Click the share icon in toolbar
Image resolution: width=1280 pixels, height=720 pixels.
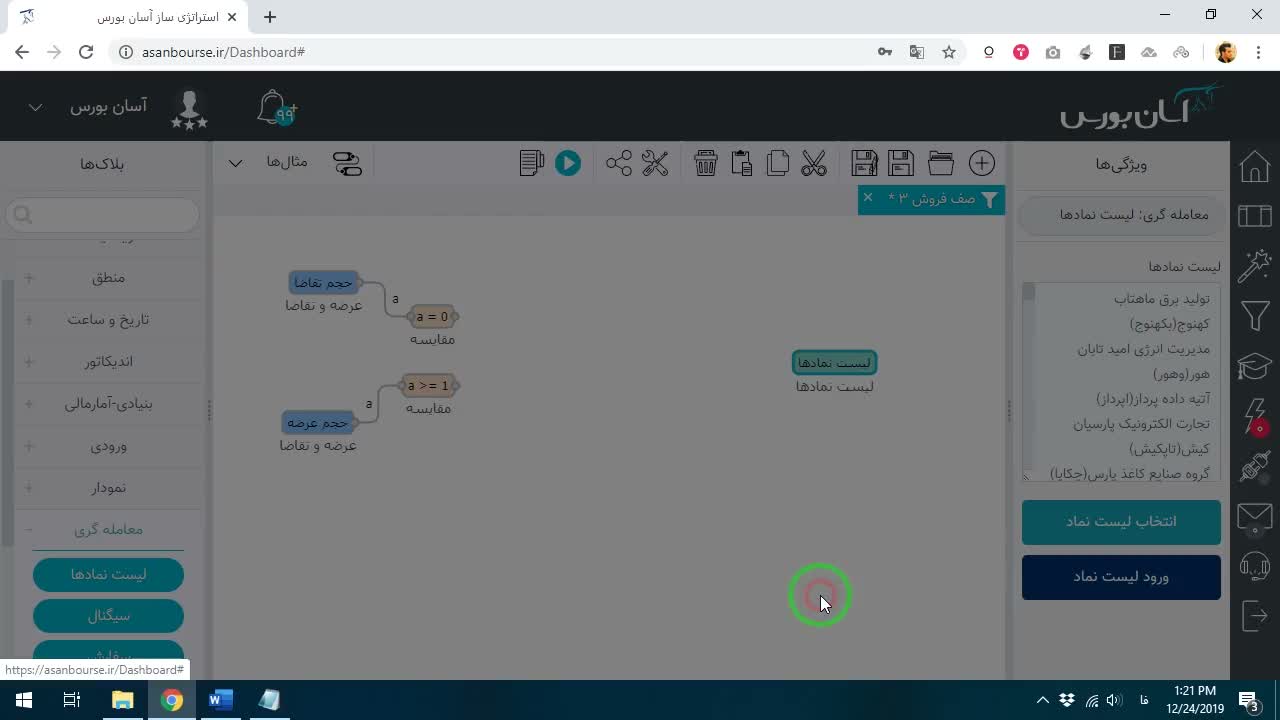619,163
